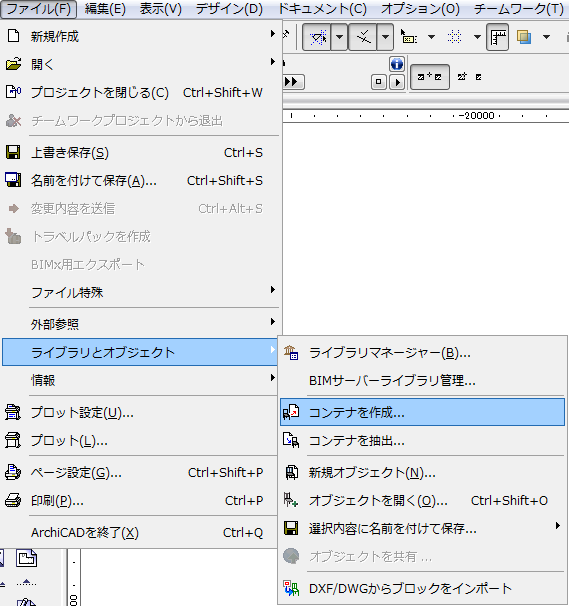569x606 pixels.
Task: Click the fast-forward double arrow button
Action: click(x=293, y=82)
